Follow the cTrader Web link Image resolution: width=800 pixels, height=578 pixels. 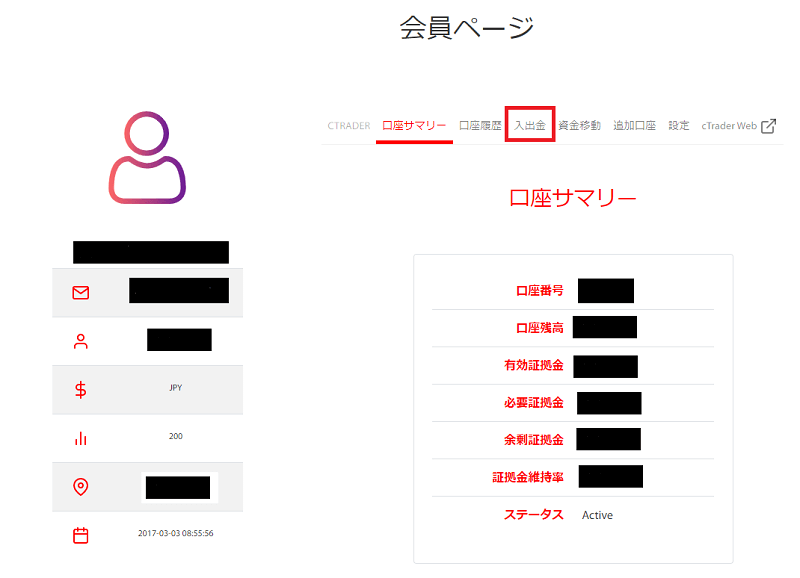[x=729, y=126]
